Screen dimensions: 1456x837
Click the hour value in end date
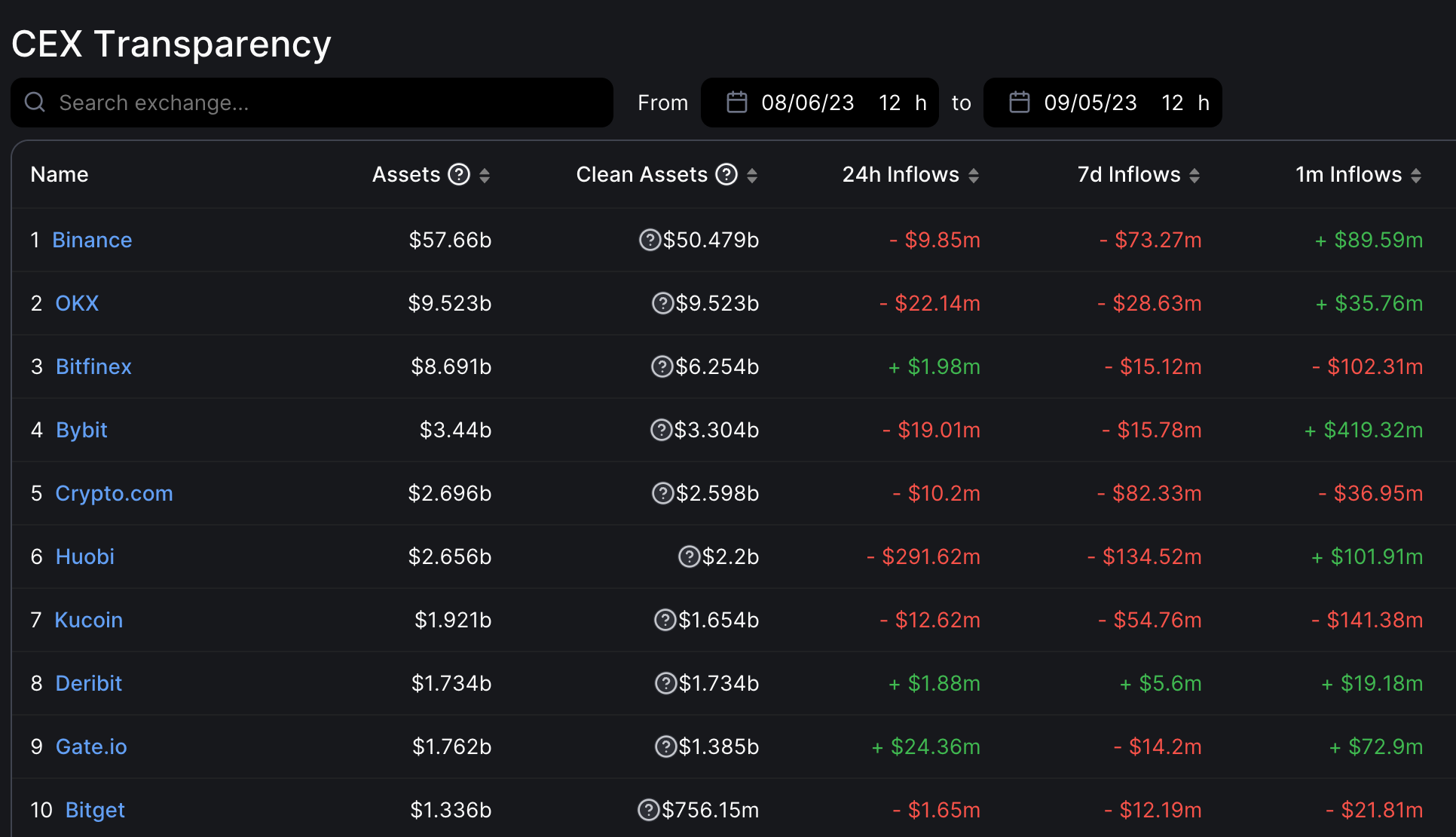click(x=1172, y=103)
